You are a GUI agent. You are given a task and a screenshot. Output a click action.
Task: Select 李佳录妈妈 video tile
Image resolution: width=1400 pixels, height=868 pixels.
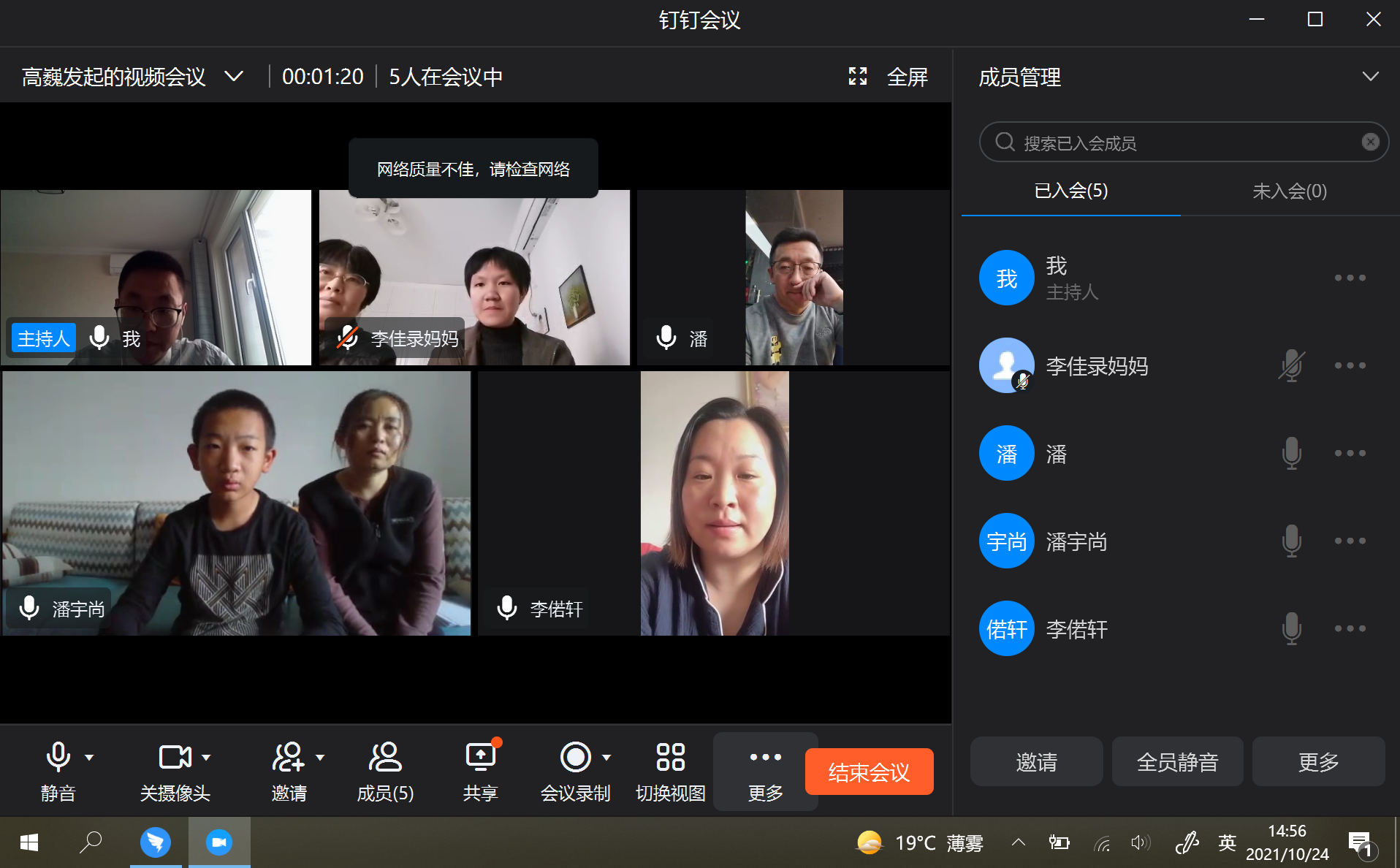tap(474, 278)
